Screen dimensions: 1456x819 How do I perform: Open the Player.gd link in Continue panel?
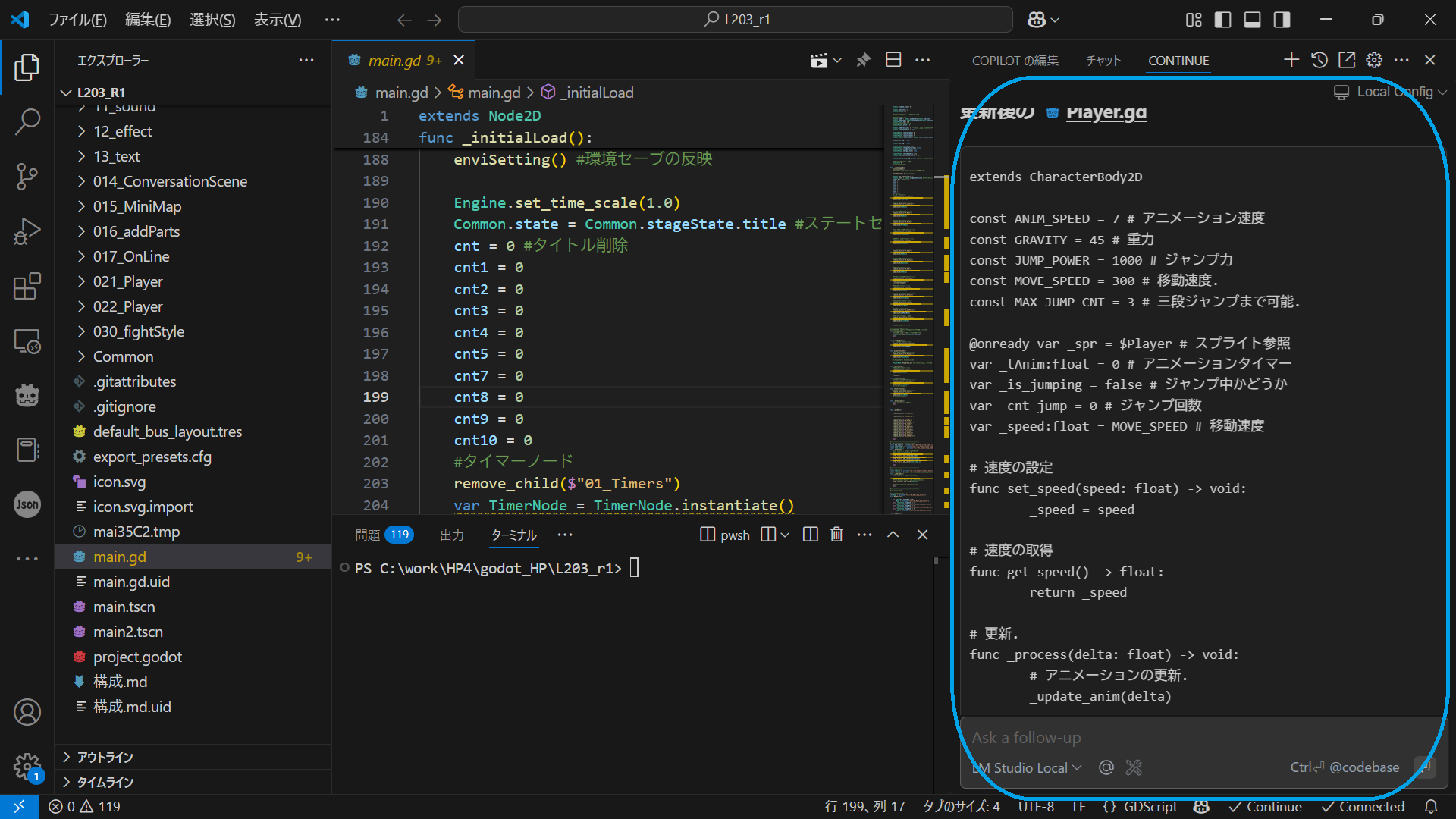[1106, 112]
